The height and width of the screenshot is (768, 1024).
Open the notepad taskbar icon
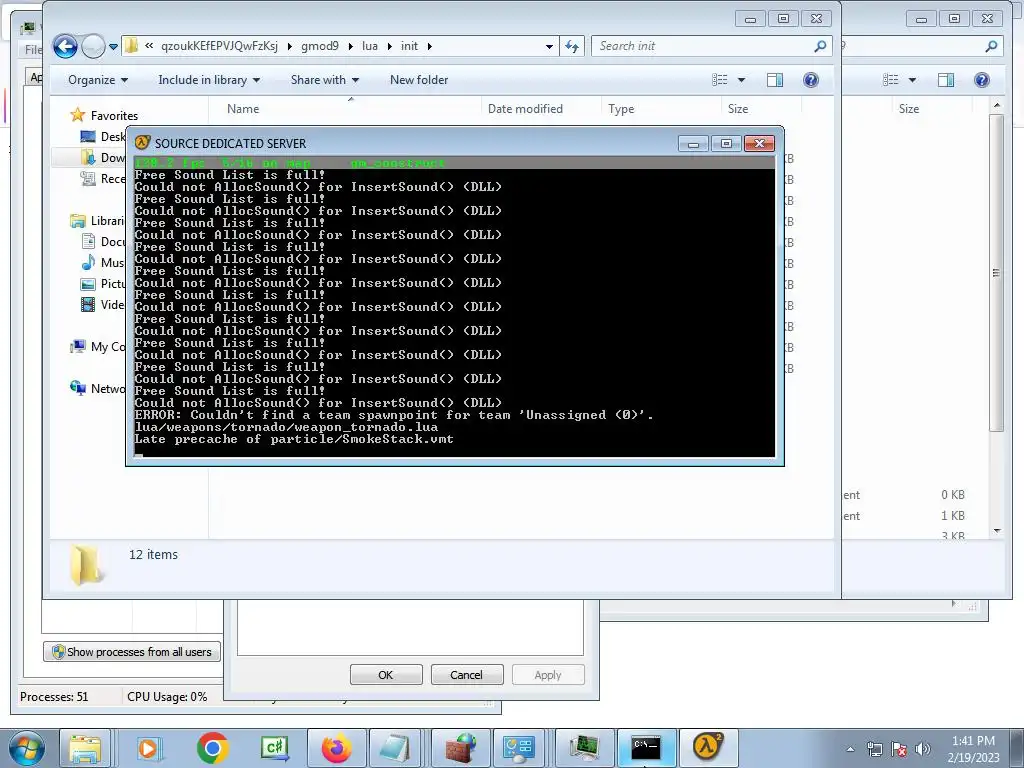pyautogui.click(x=394, y=748)
